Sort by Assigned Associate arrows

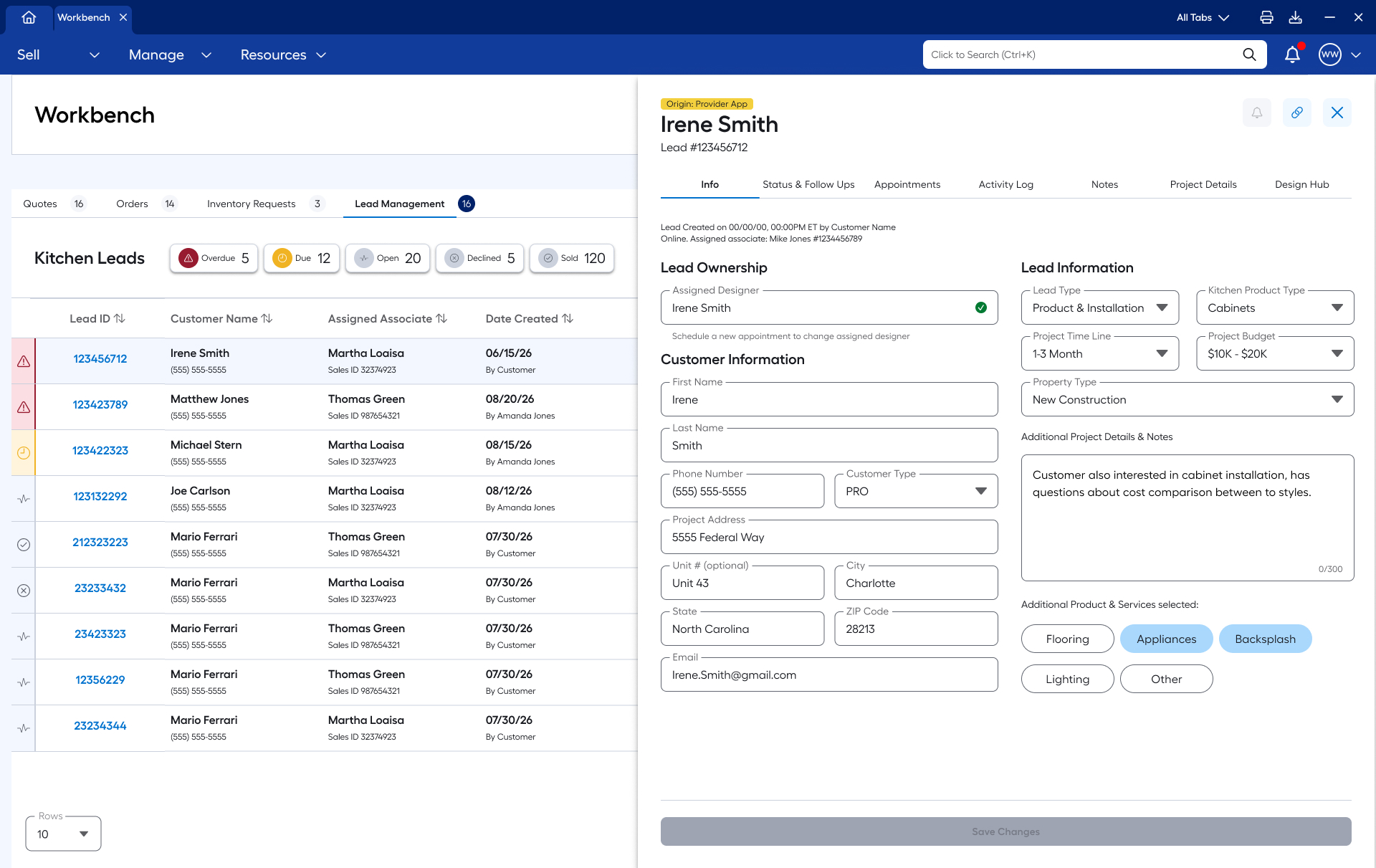(441, 318)
